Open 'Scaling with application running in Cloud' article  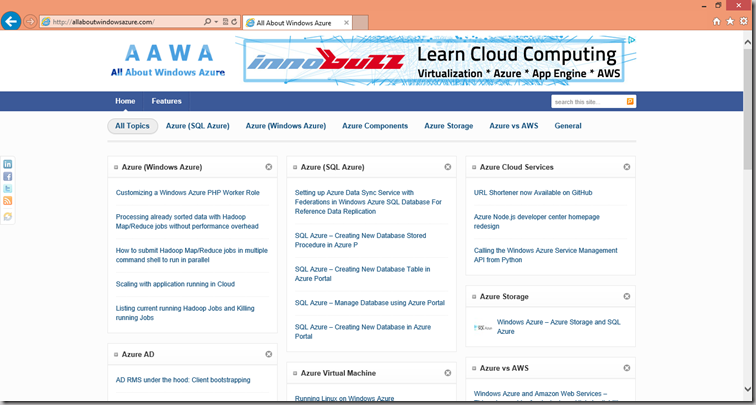pyautogui.click(x=175, y=284)
